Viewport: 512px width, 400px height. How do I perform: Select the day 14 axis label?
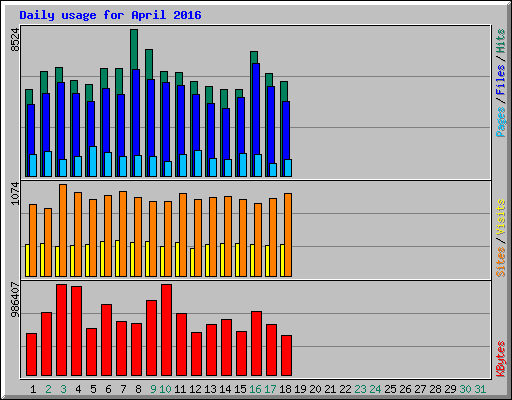225,389
